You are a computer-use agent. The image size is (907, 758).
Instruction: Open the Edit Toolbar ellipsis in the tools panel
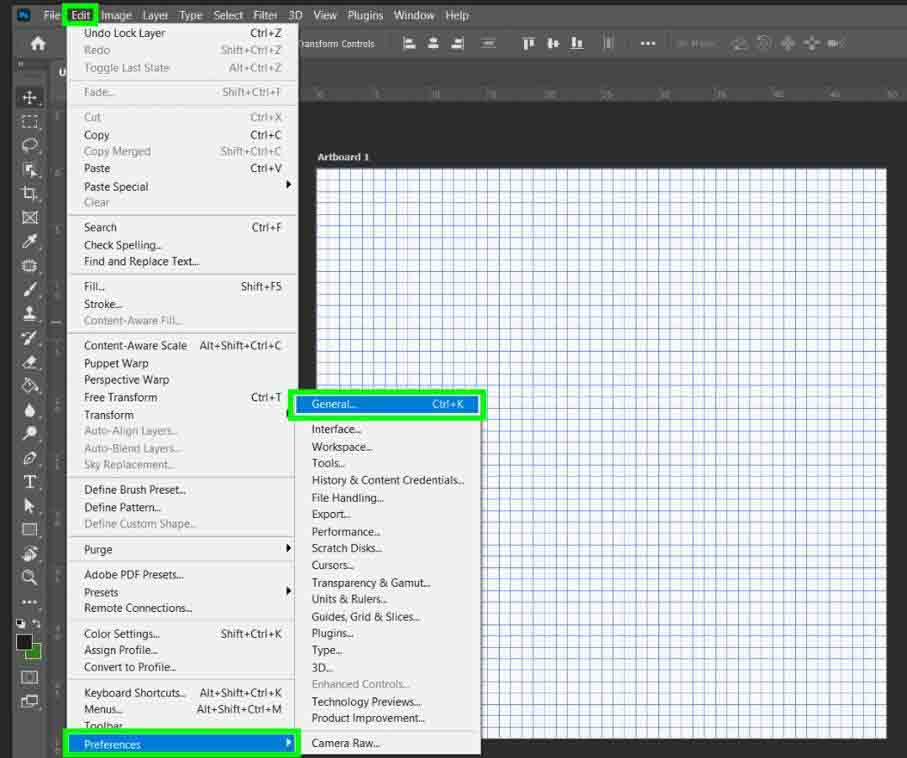(30, 602)
